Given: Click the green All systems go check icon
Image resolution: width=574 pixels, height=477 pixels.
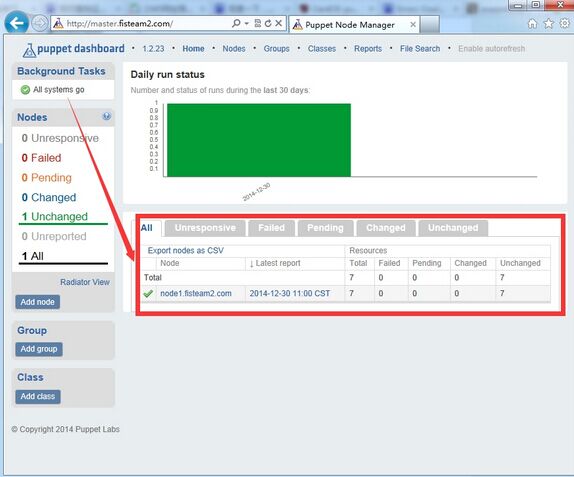Looking at the screenshot, I should (25, 90).
